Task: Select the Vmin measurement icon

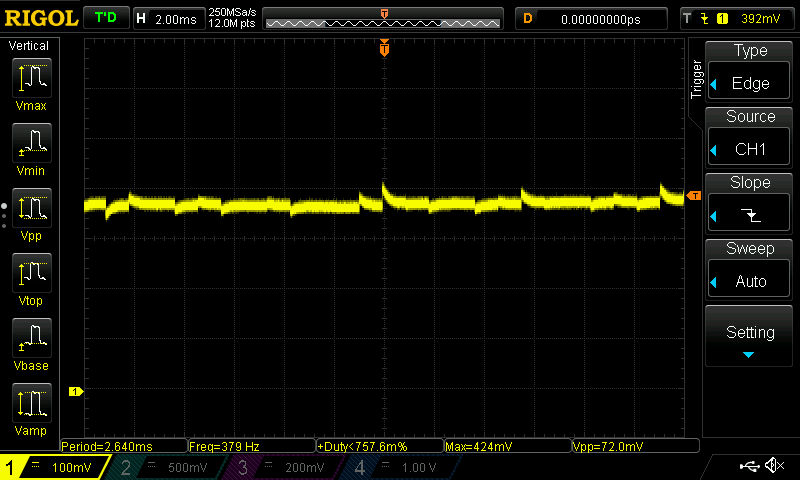Action: (x=31, y=143)
